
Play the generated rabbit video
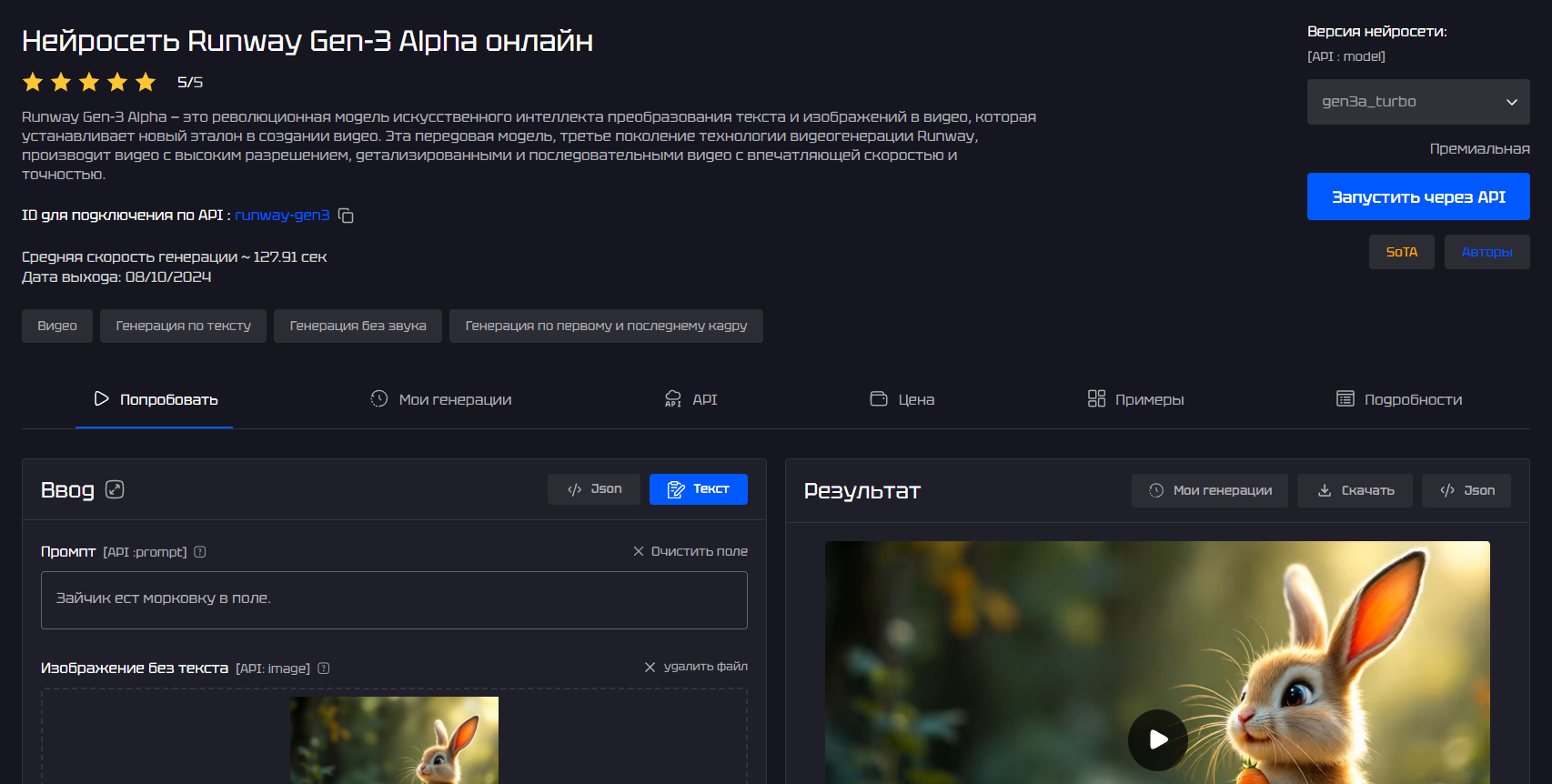pos(1157,739)
